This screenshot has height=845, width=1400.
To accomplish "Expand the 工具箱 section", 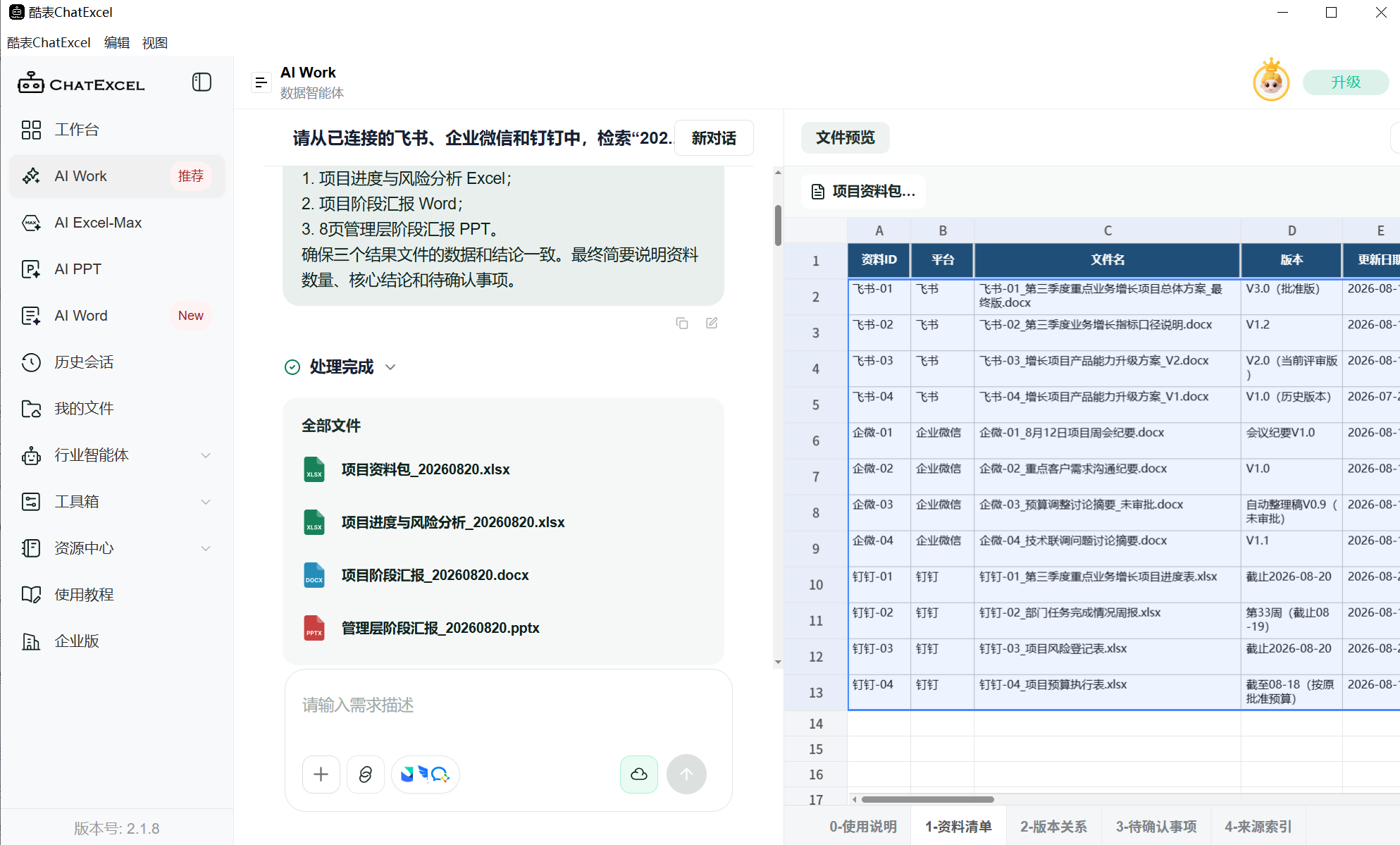I will [x=206, y=502].
